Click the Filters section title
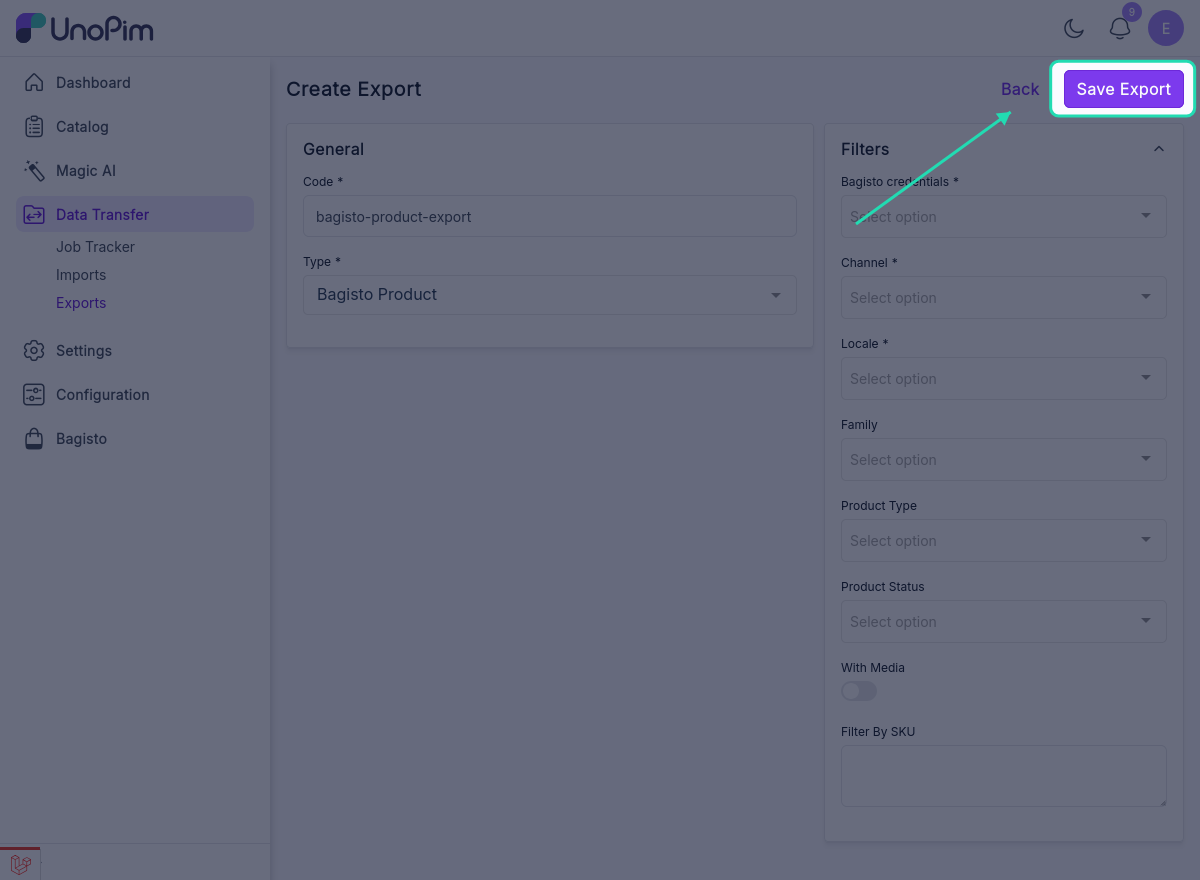This screenshot has width=1200, height=880. click(865, 149)
